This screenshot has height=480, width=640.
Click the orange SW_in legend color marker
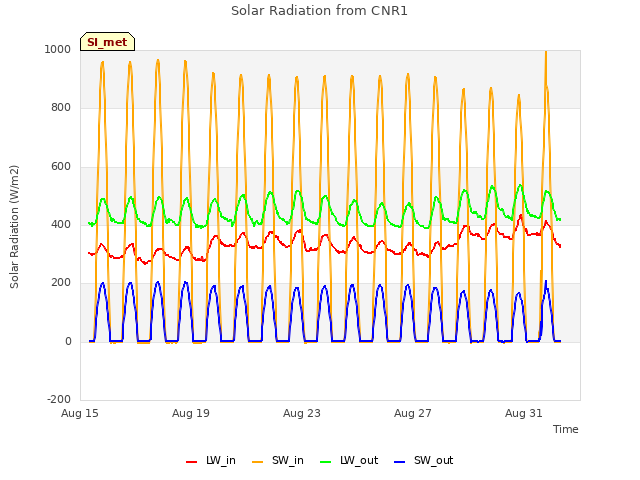click(x=258, y=462)
